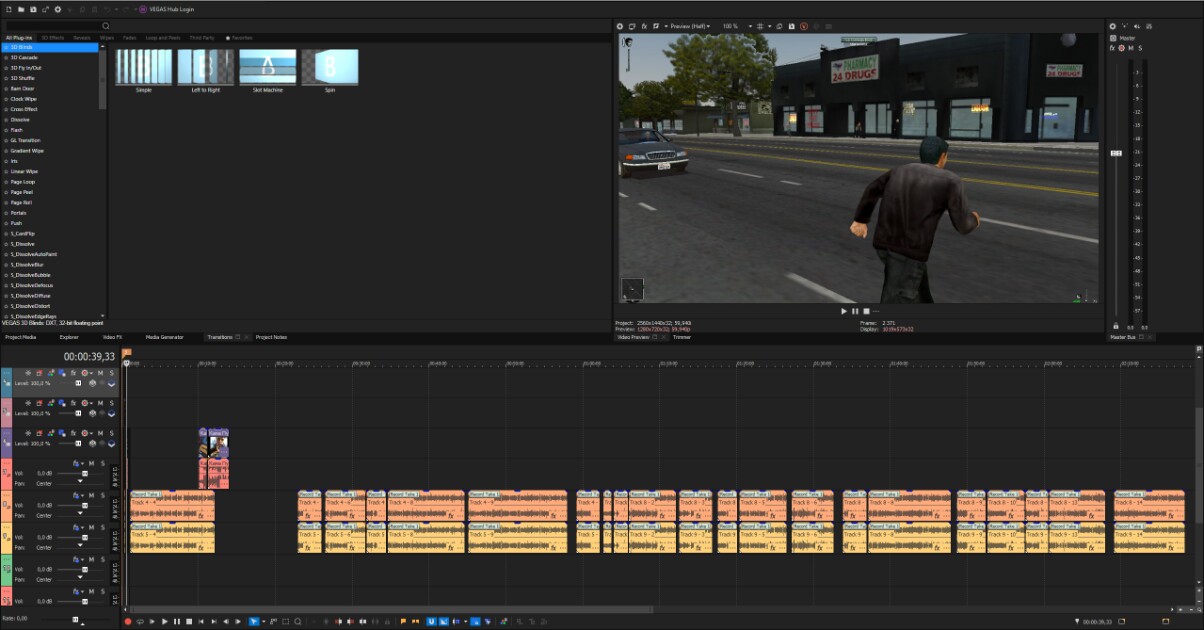Save preview snapshot to file
Image resolution: width=1204 pixels, height=630 pixels.
[792, 26]
